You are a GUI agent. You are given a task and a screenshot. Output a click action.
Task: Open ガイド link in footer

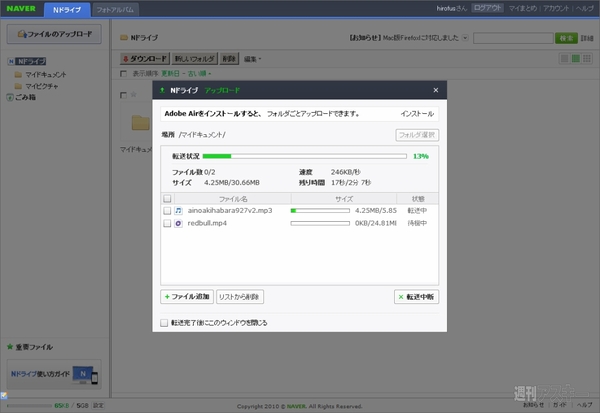pyautogui.click(x=560, y=405)
